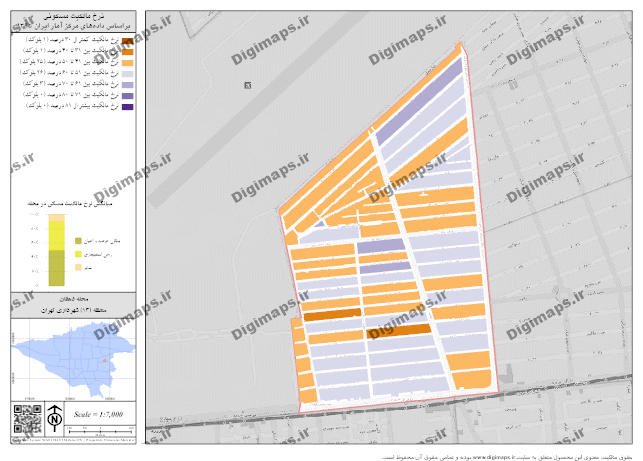Select the darkest brown legend swatch (under 30 percent)

(128, 41)
